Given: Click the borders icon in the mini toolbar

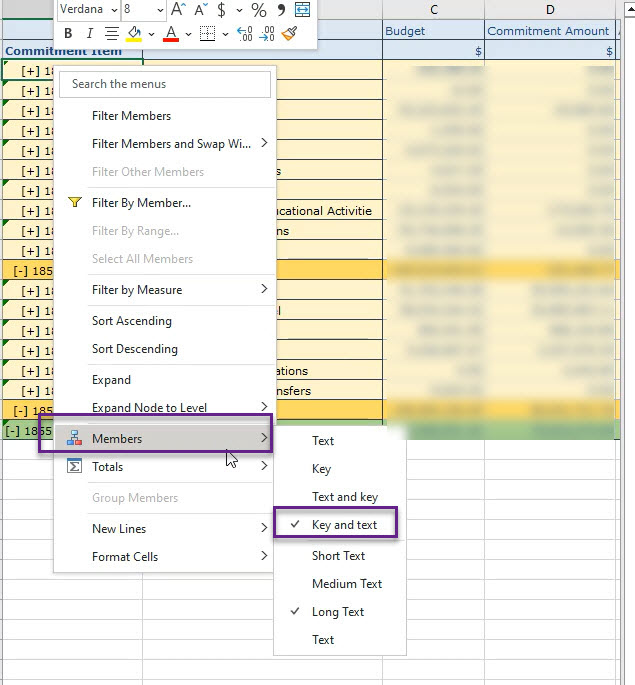Looking at the screenshot, I should coord(207,33).
